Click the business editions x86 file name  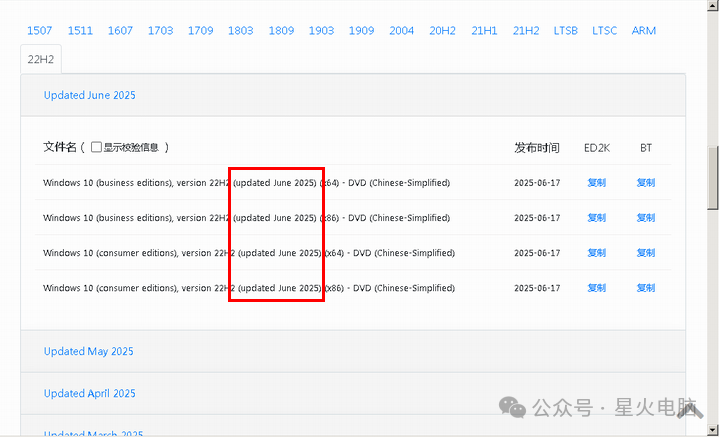(x=247, y=218)
